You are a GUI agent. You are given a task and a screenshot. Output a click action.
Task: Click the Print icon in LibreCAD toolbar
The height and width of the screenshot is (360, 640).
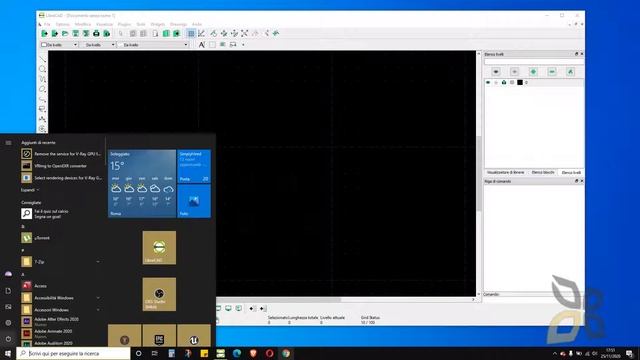(x=96, y=33)
